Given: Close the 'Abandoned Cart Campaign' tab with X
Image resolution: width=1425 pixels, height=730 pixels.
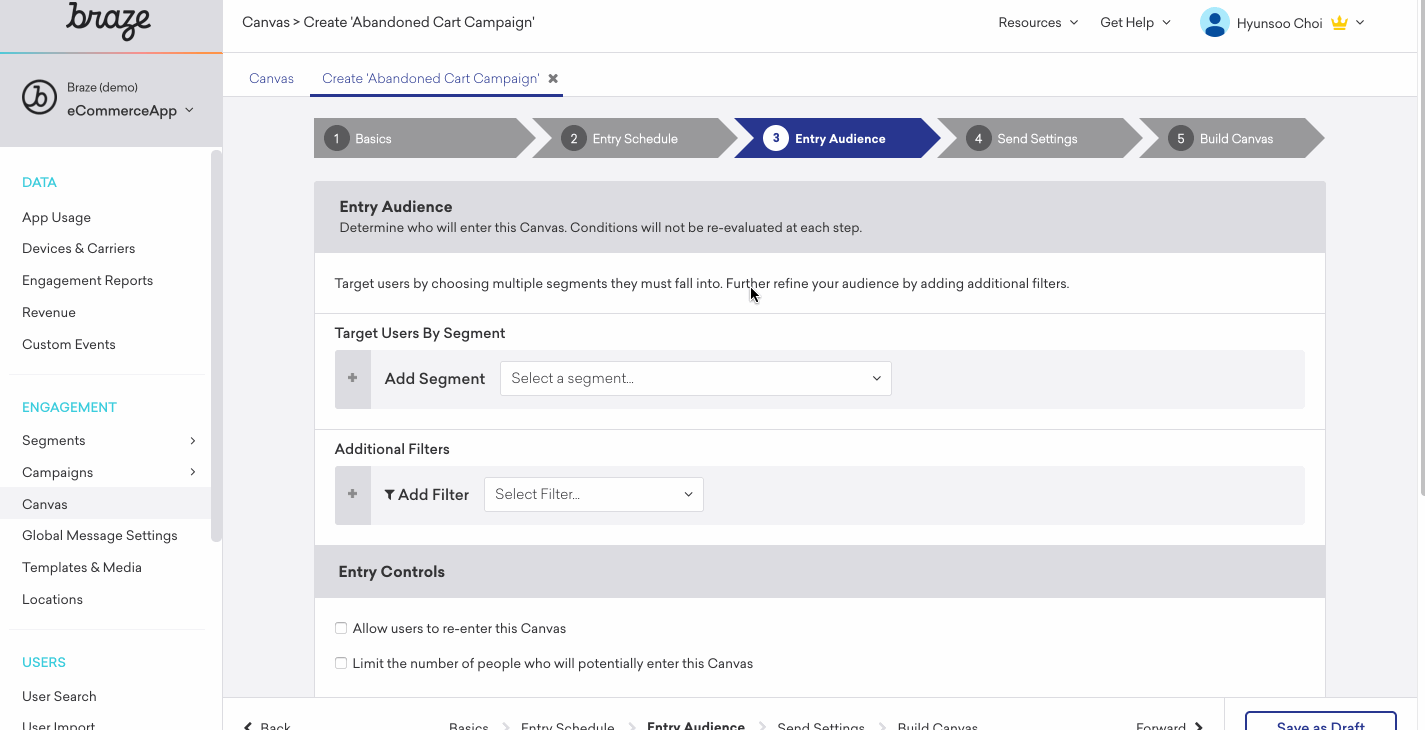Looking at the screenshot, I should 553,78.
